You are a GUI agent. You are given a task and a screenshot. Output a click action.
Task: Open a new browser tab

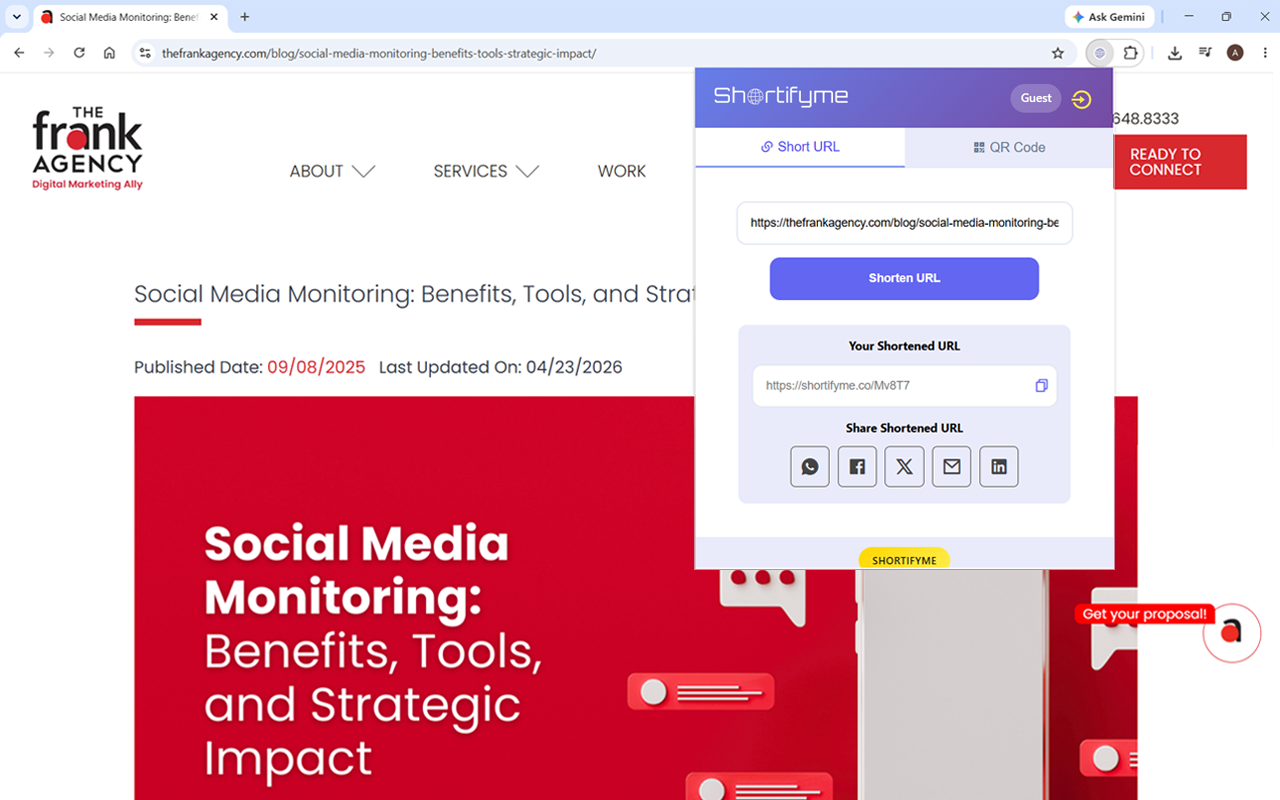245,17
